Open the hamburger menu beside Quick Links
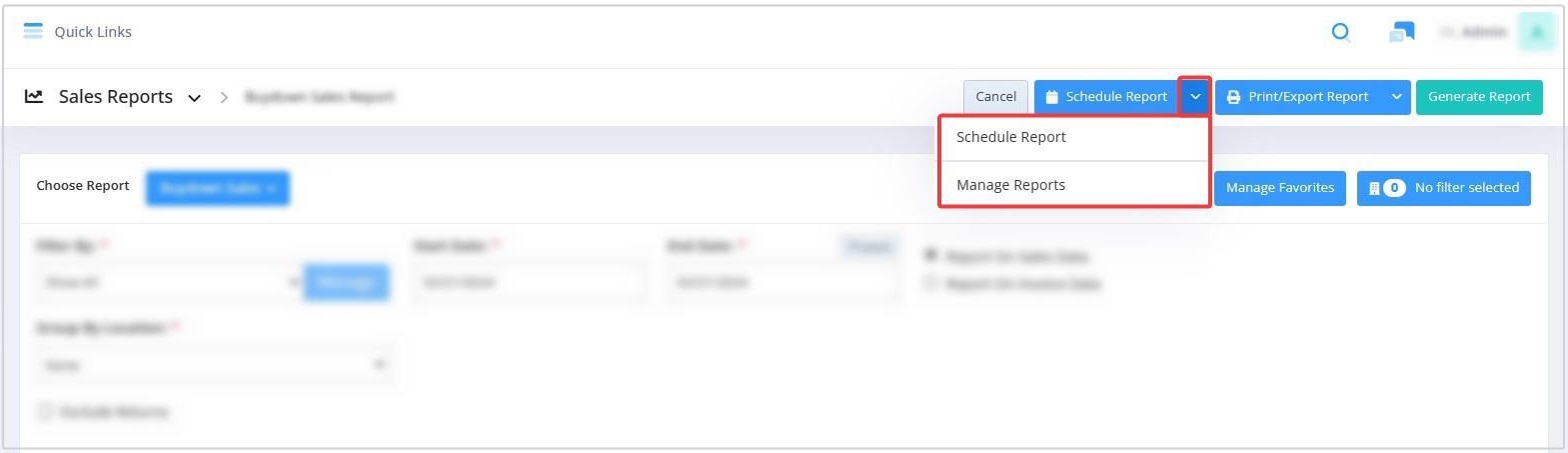Screen dimensions: 1568x453 click(x=33, y=31)
